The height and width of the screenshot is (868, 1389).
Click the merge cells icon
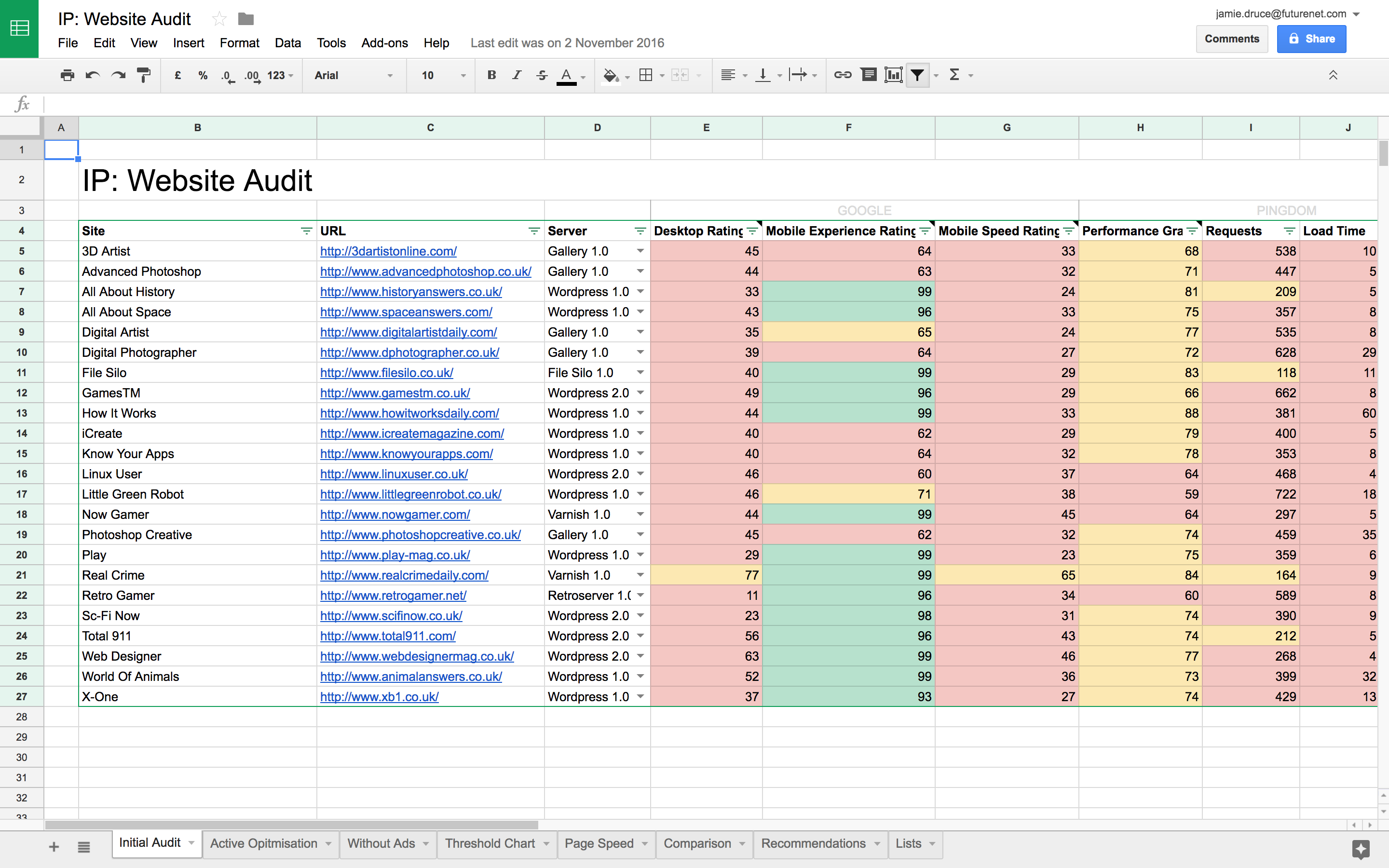680,75
